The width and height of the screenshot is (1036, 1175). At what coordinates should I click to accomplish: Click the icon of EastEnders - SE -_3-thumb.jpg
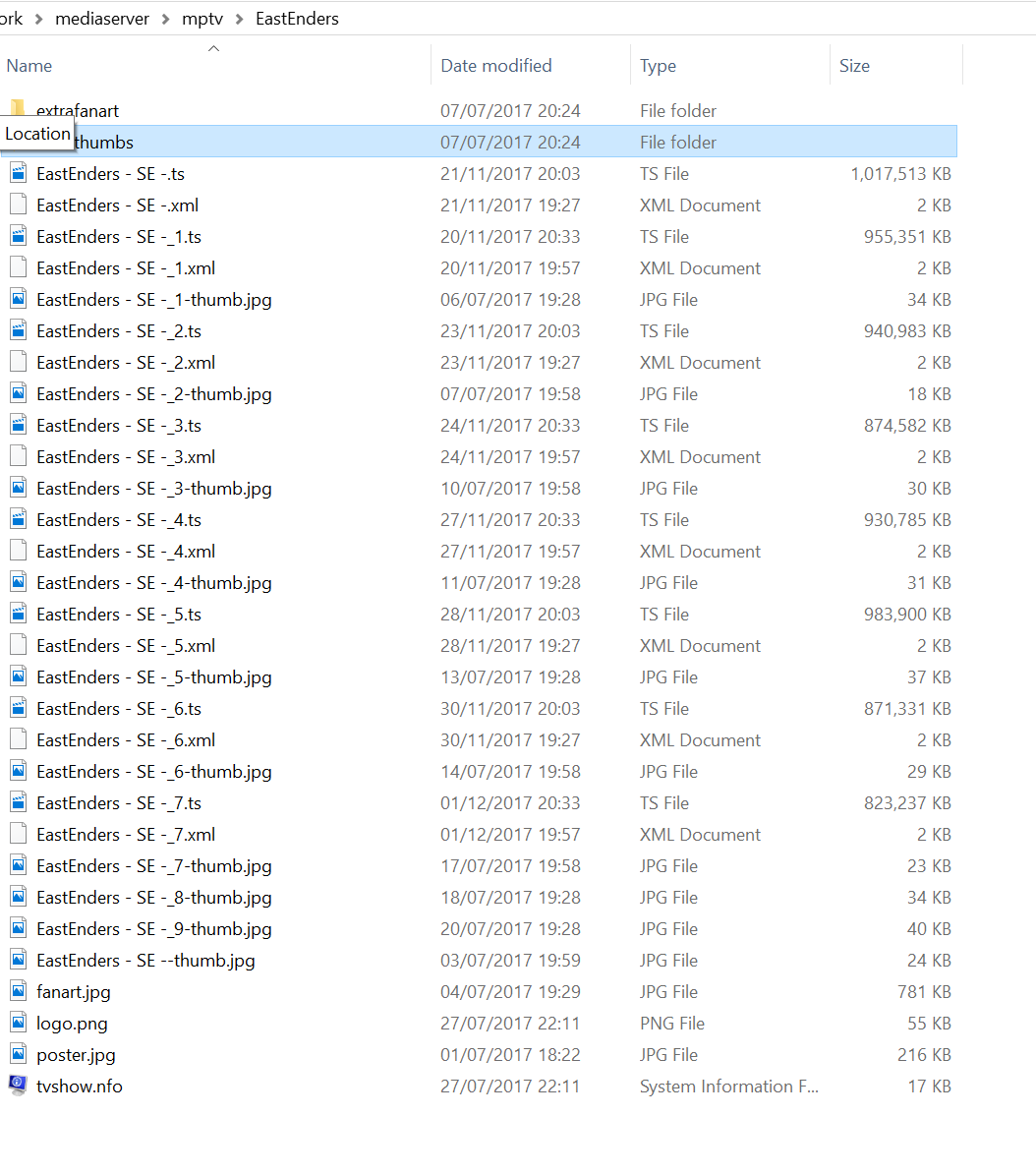tap(19, 488)
